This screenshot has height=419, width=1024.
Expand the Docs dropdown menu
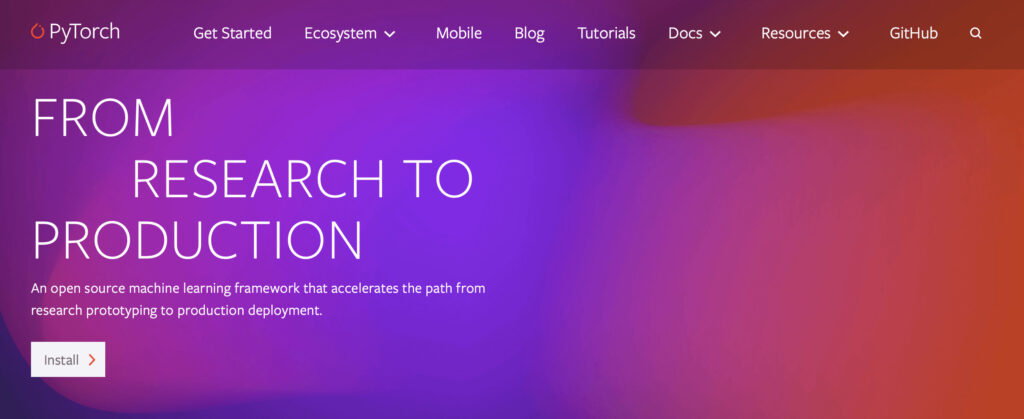coord(694,33)
